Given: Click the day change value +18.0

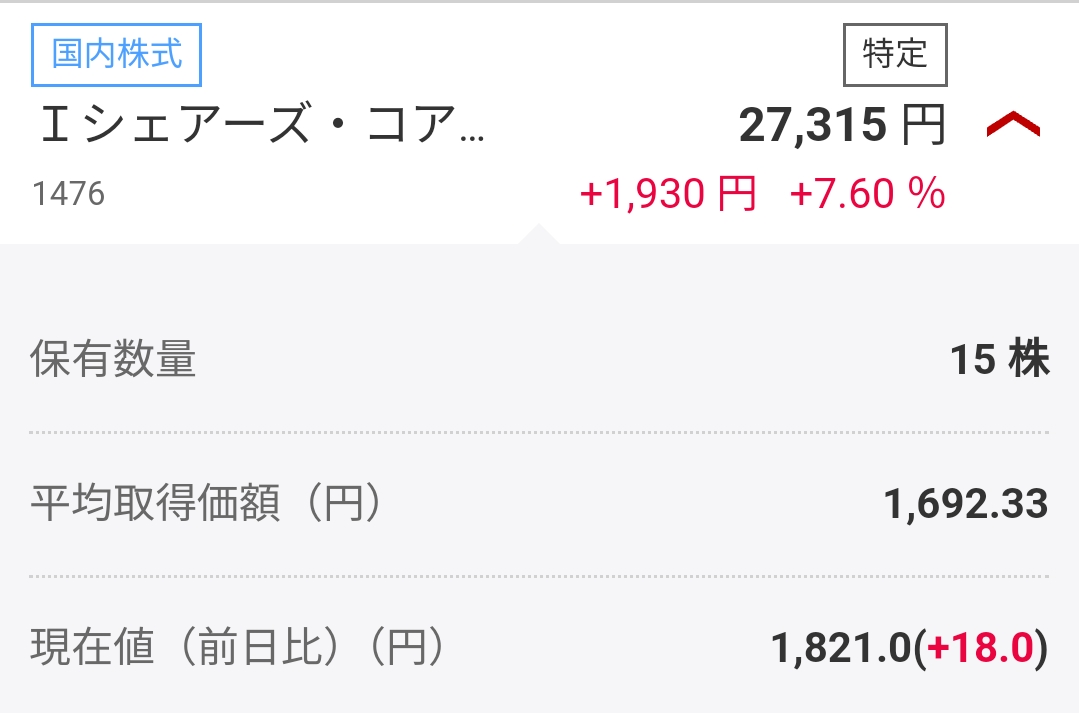Looking at the screenshot, I should click(x=980, y=648).
